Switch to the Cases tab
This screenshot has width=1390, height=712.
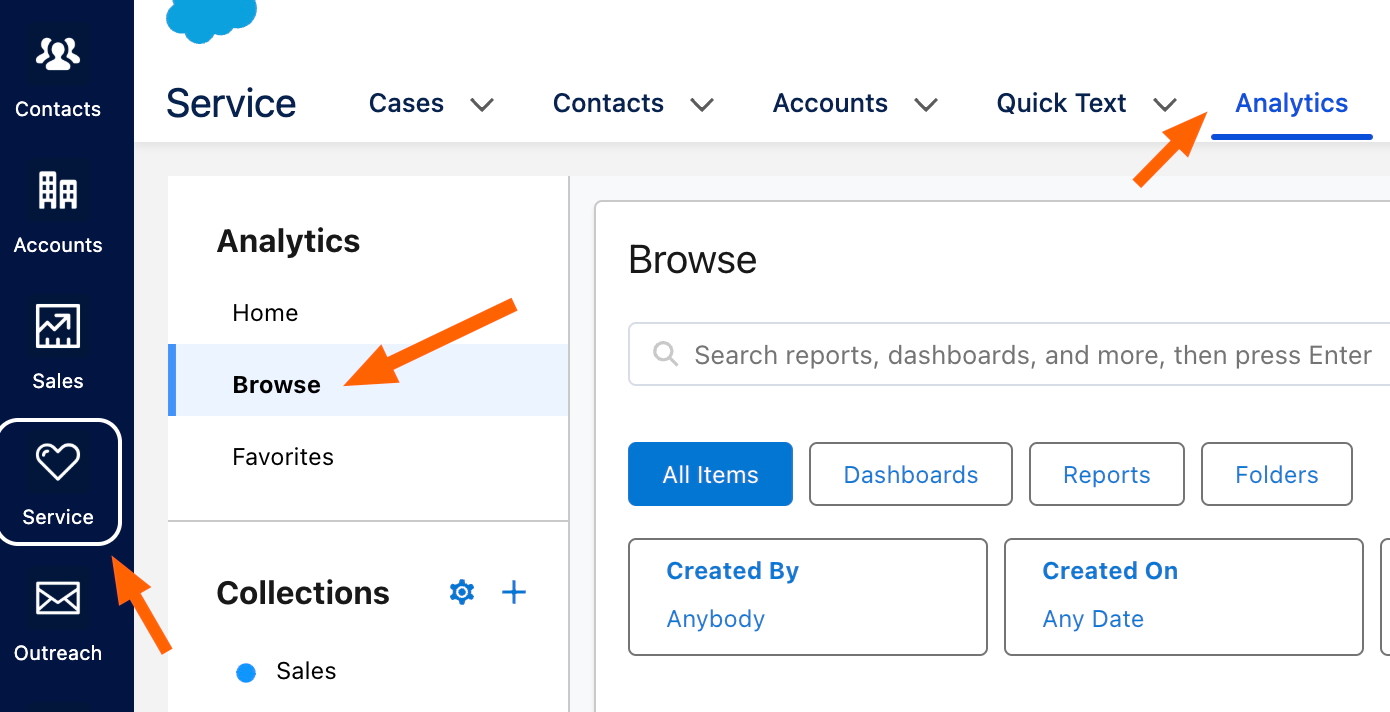(x=406, y=103)
